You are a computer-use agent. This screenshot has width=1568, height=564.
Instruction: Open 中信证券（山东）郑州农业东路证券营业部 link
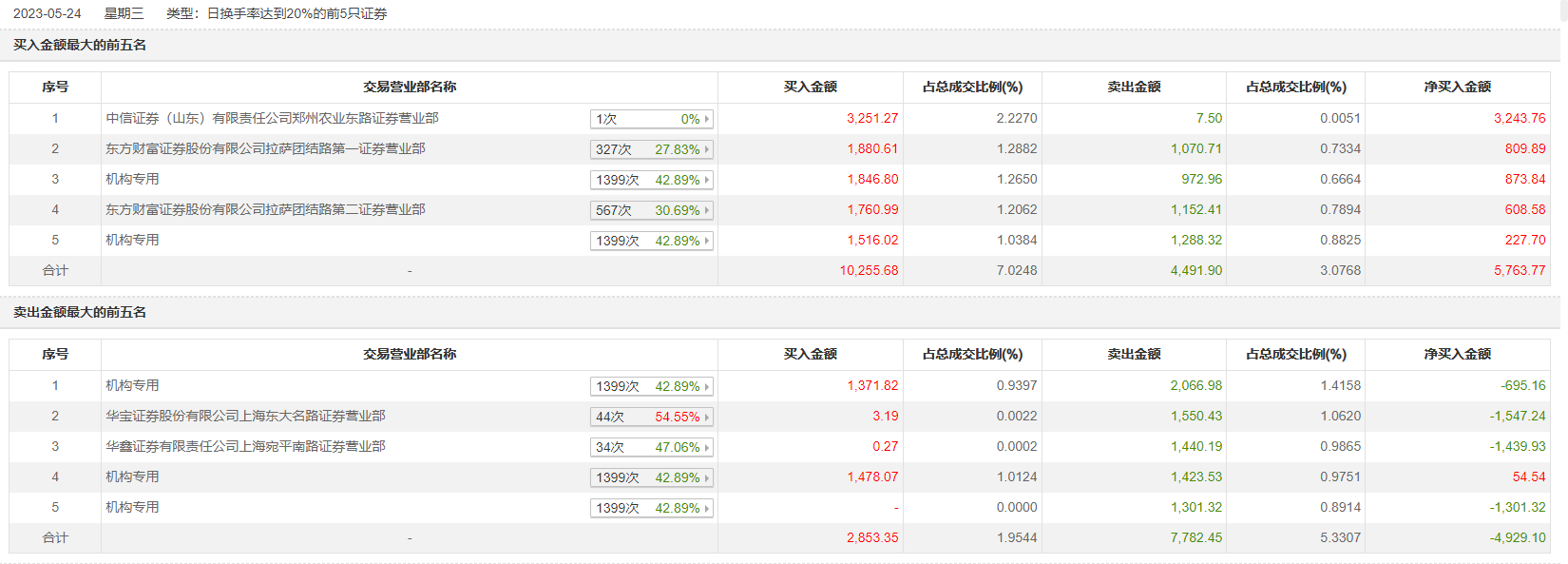click(x=272, y=118)
